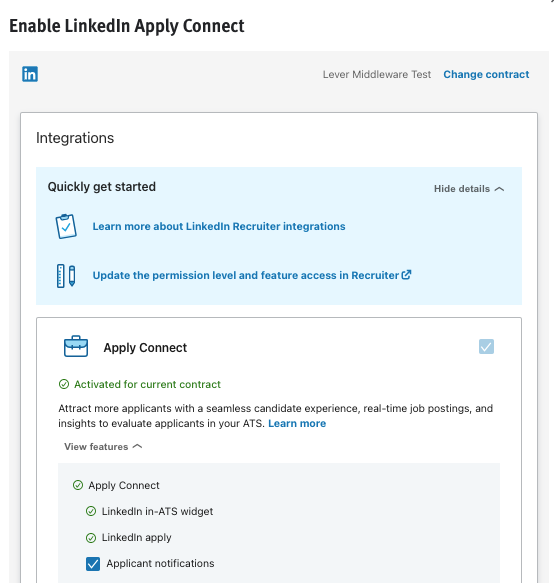Collapse the View features list

(x=103, y=447)
